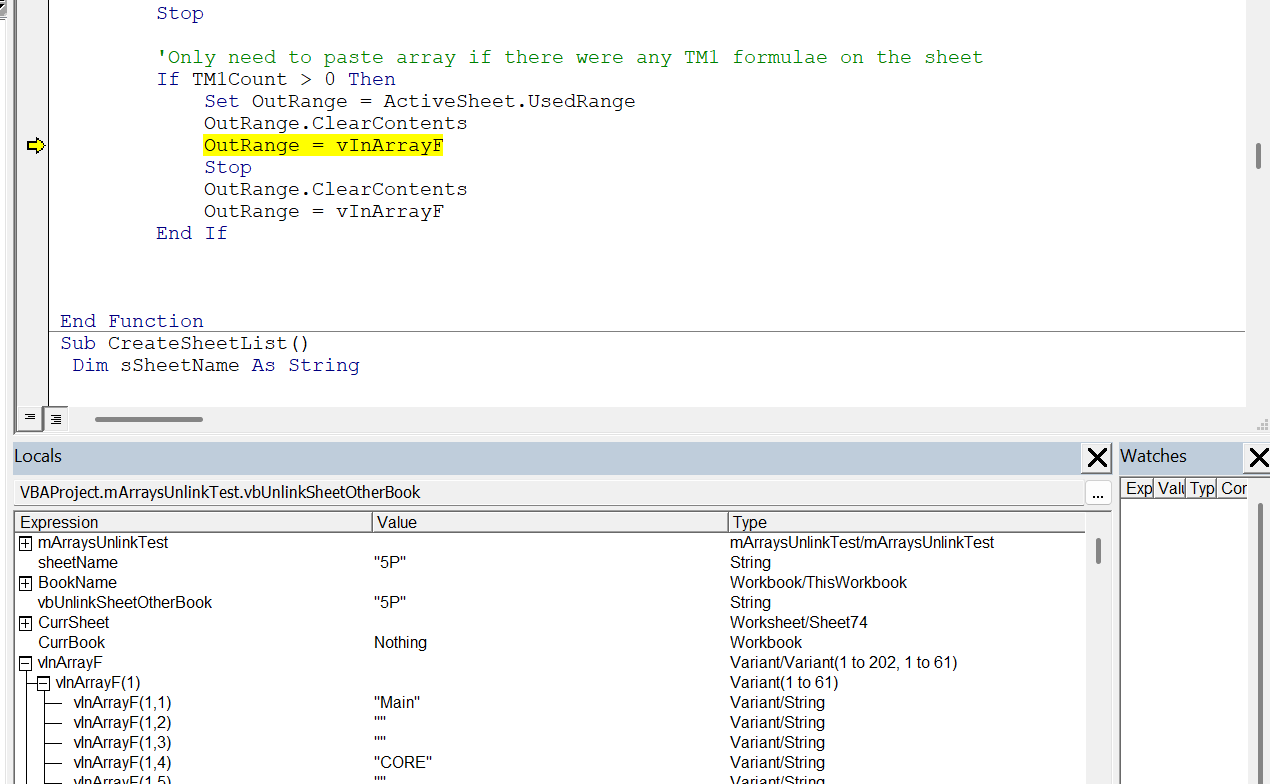Click the Locals window vertical scrollbar thumb
Image resolution: width=1270 pixels, height=784 pixels.
[1098, 551]
